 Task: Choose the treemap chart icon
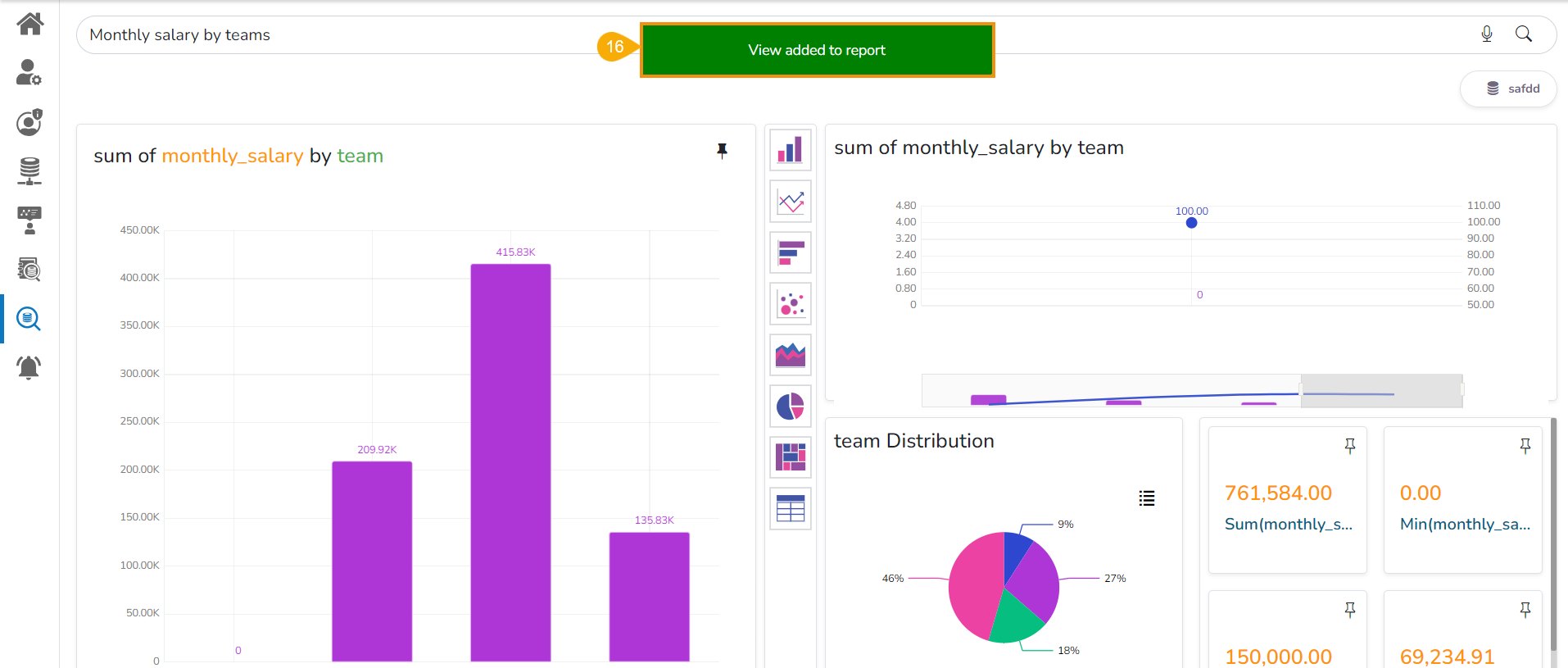790,457
